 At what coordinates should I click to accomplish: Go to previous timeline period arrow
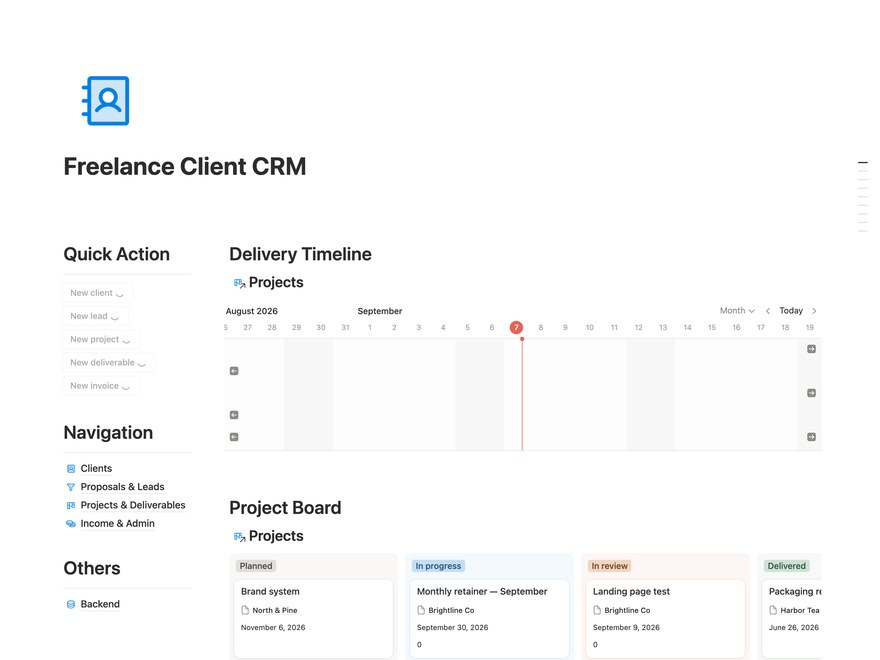coord(768,311)
